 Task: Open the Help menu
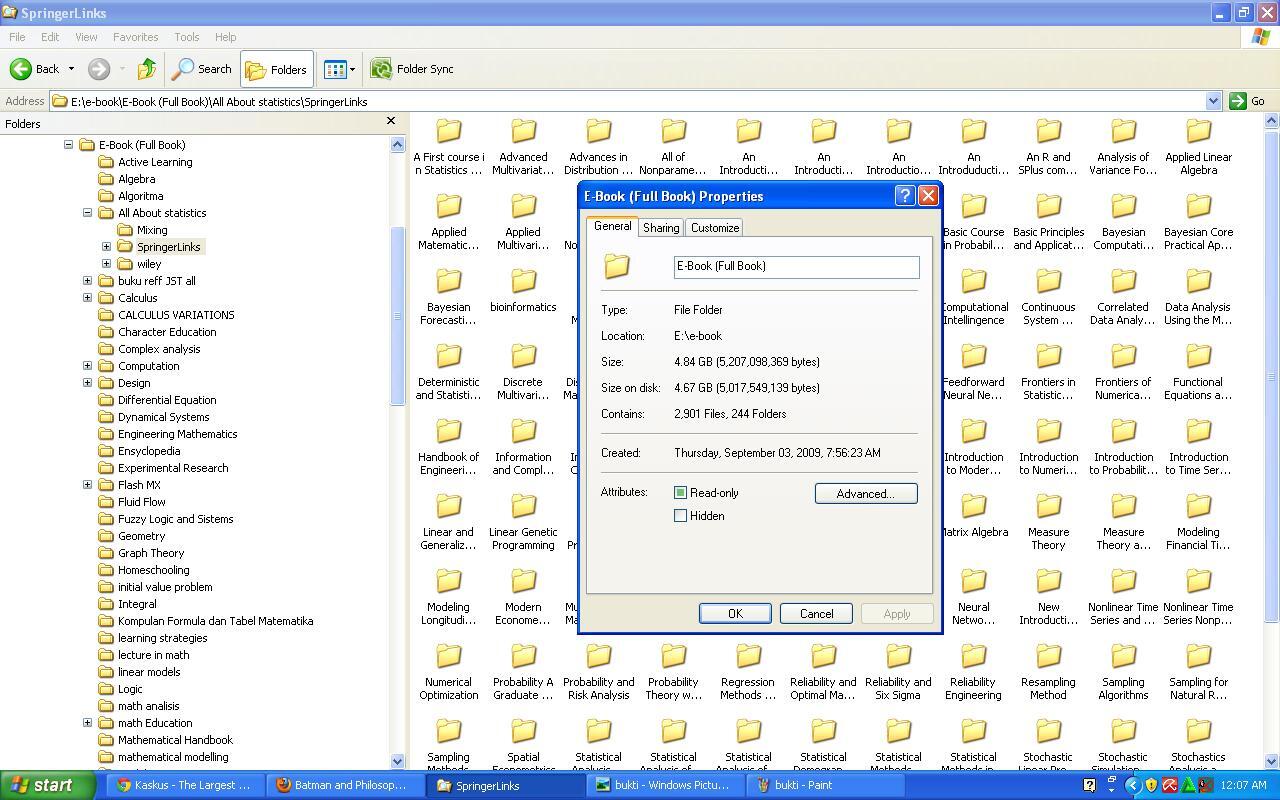(x=225, y=37)
